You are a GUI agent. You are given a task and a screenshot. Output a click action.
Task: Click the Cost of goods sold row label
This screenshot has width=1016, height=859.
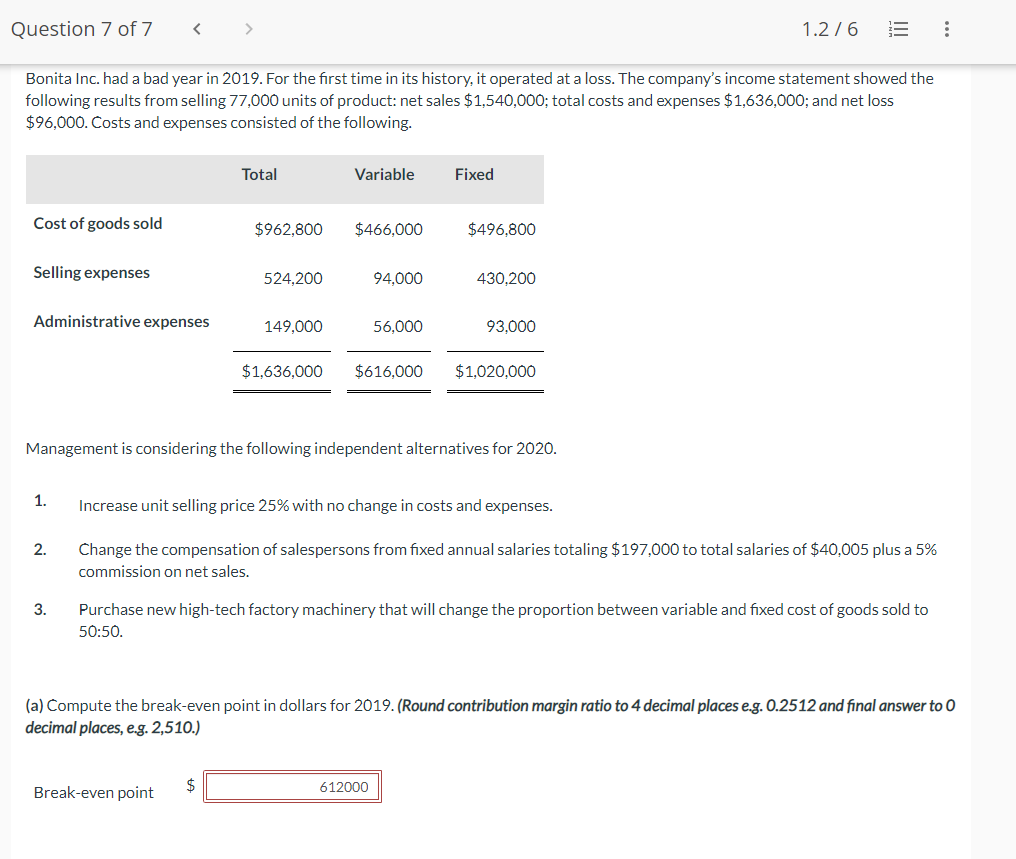(98, 223)
